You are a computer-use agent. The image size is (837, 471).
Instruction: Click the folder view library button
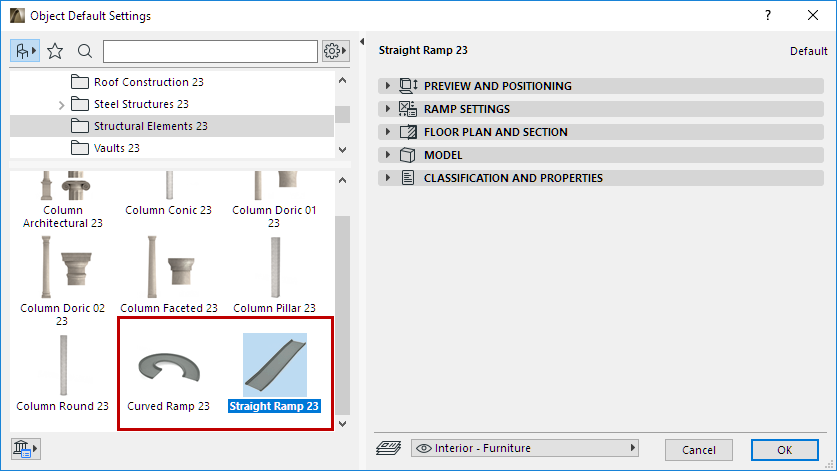pyautogui.click(x=25, y=50)
